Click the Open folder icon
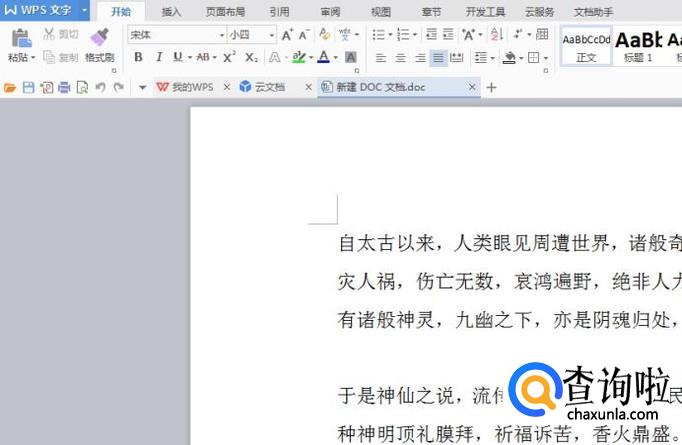 [10, 88]
